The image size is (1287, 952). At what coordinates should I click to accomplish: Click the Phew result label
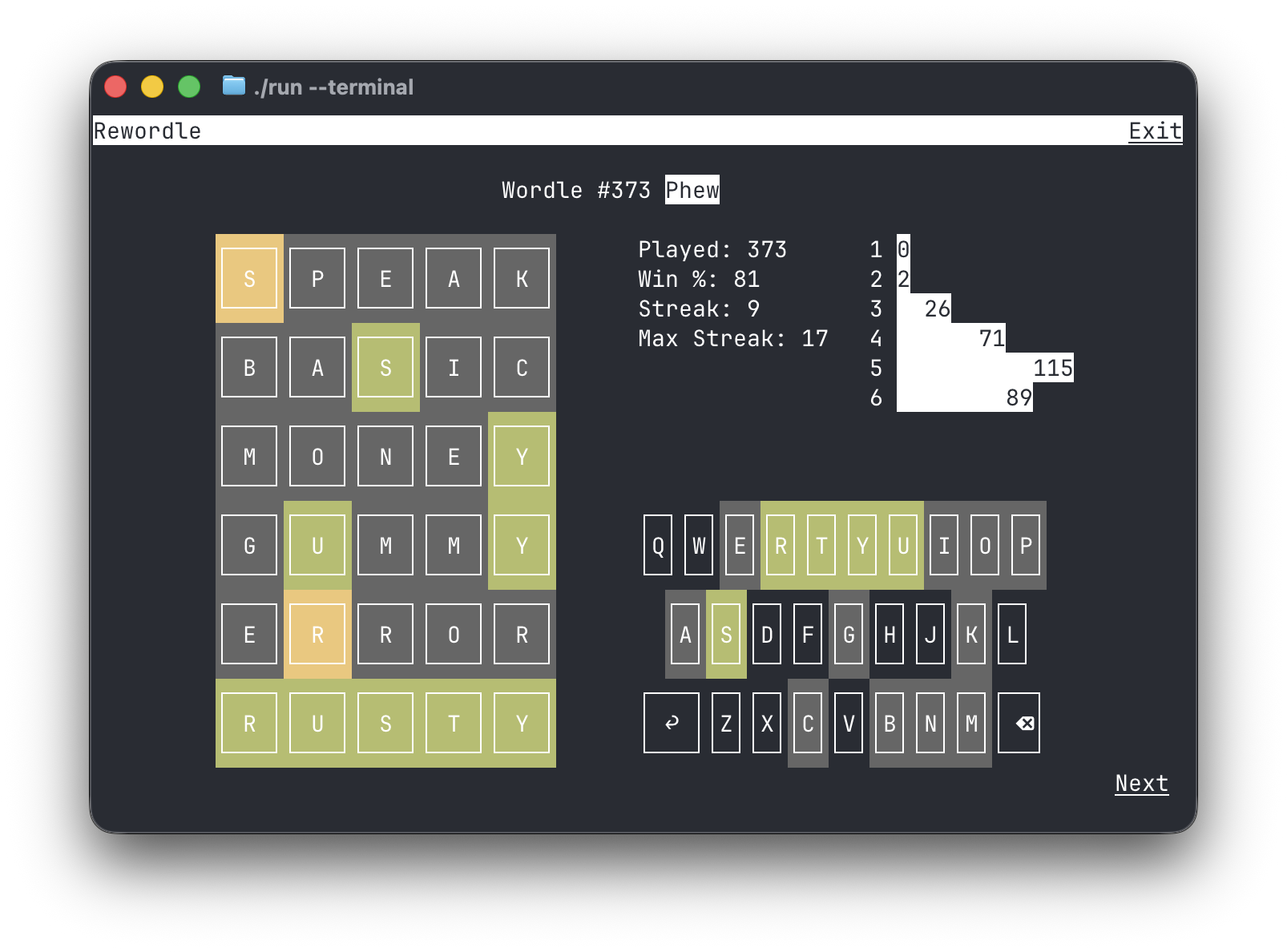tap(692, 190)
